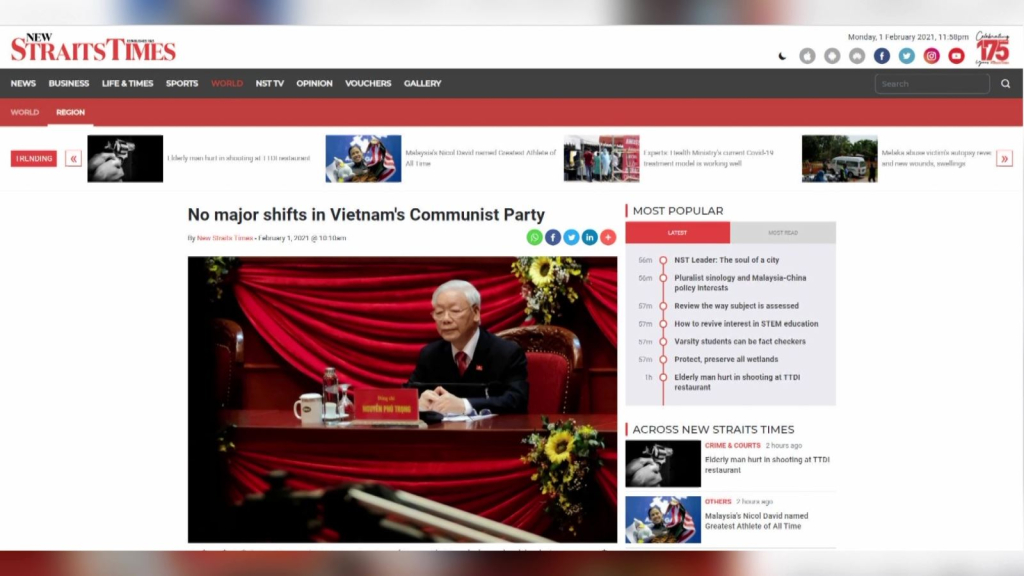The height and width of the screenshot is (576, 1024).
Task: Open the Opinion menu item
Action: [314, 84]
